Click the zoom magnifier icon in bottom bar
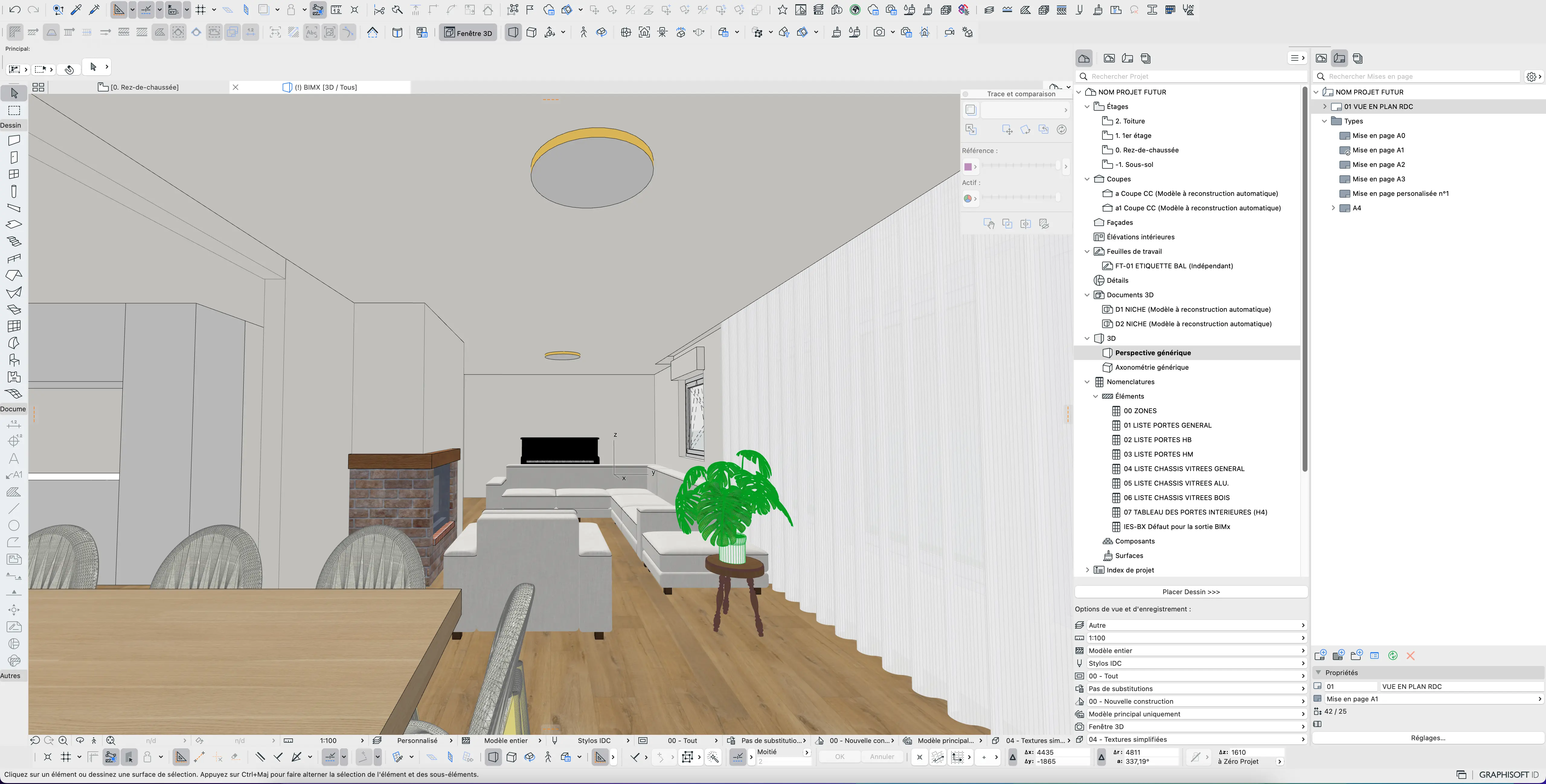 click(x=63, y=741)
